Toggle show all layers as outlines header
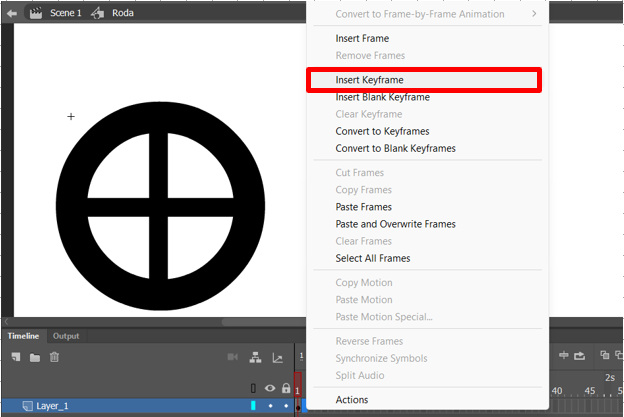 click(x=253, y=388)
